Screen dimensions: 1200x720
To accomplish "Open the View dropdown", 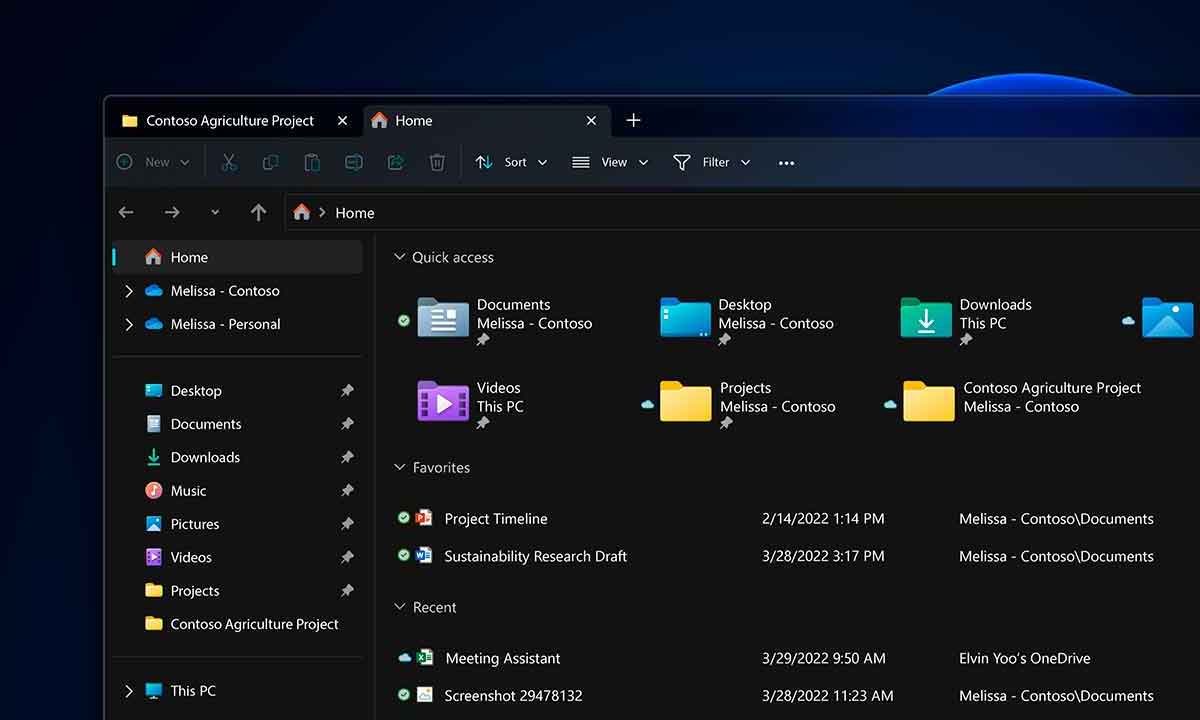I will pos(610,162).
